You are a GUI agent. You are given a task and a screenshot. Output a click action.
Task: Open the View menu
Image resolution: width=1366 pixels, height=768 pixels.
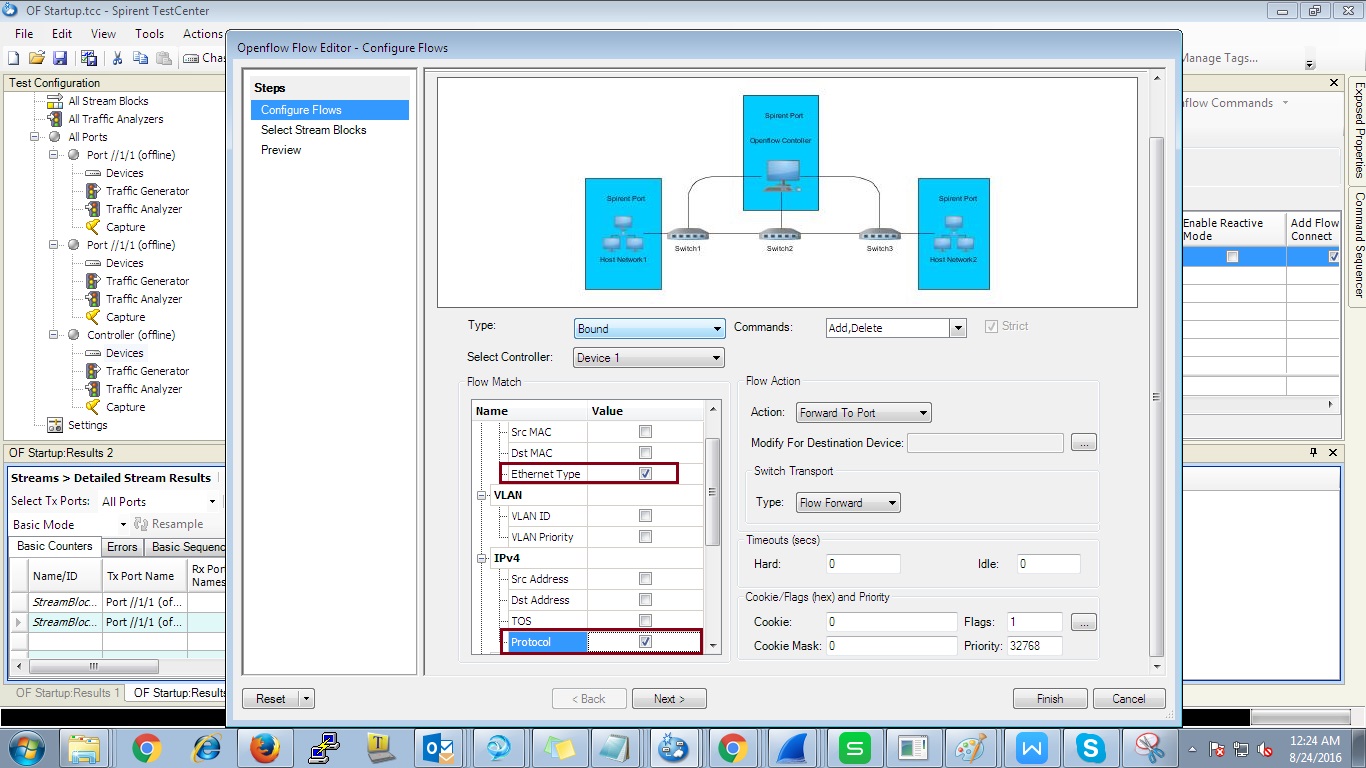104,33
